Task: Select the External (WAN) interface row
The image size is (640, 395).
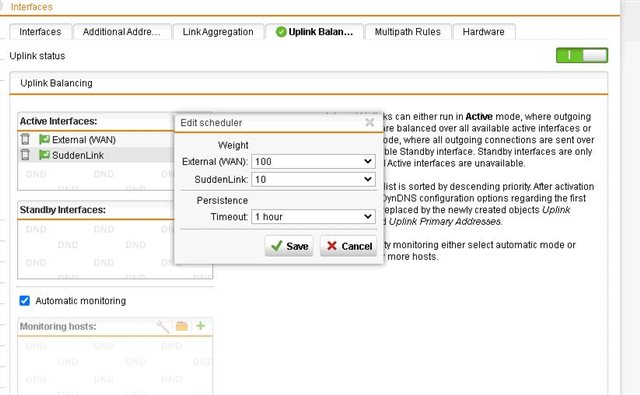Action: 96,140
